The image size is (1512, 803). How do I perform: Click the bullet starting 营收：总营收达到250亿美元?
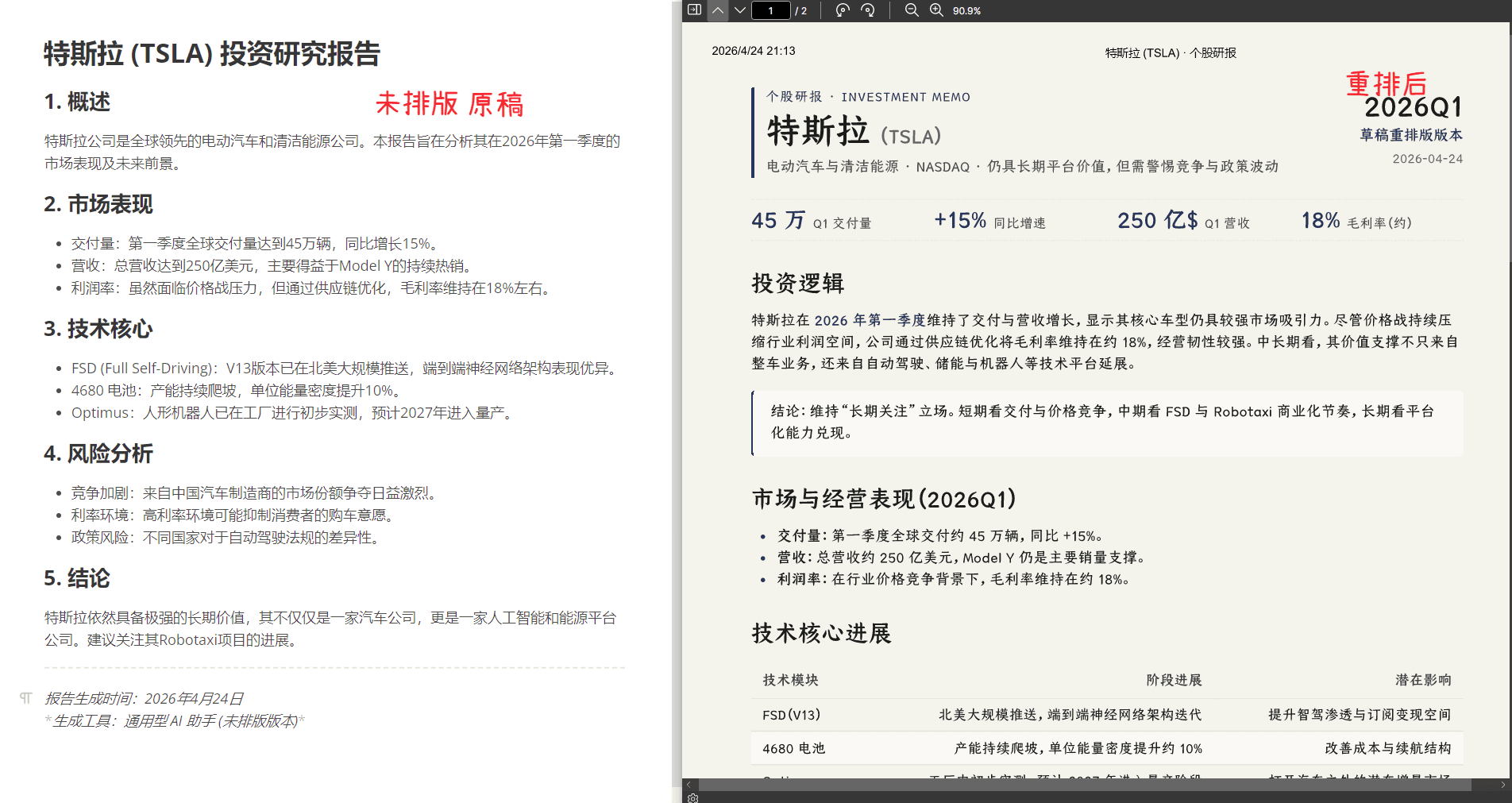tap(274, 266)
